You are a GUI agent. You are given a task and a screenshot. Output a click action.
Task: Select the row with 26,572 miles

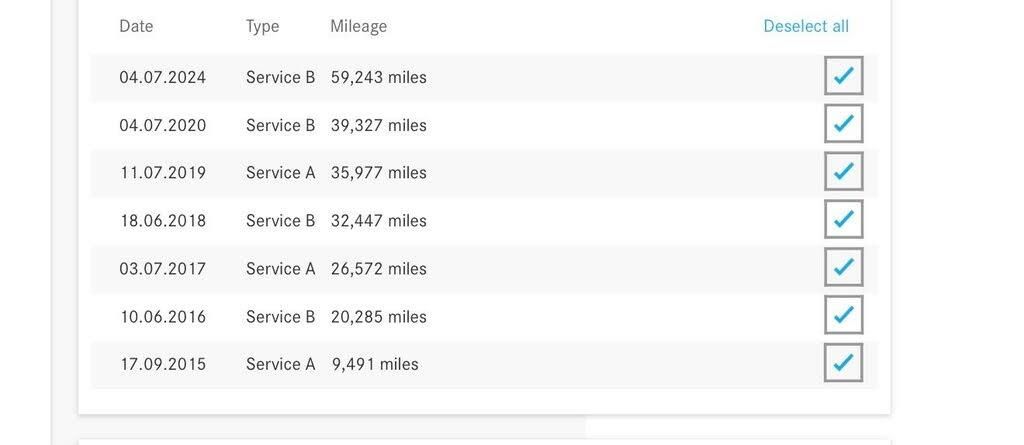[484, 269]
